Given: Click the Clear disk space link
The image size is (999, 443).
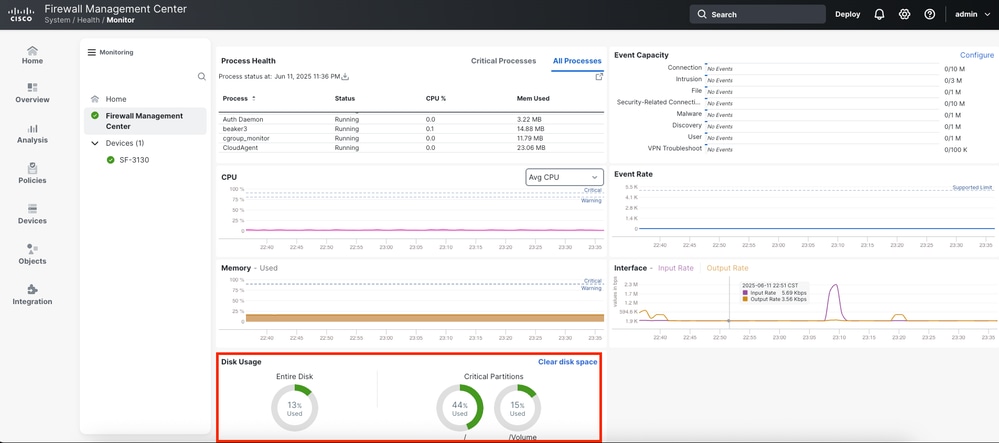Looking at the screenshot, I should (568, 362).
